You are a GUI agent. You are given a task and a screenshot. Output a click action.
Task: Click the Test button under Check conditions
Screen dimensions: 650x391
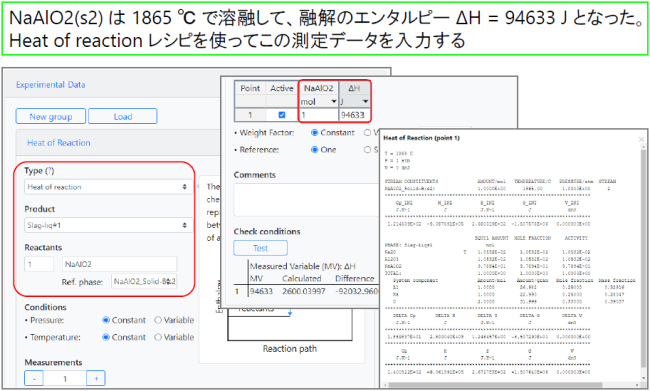[x=260, y=248]
